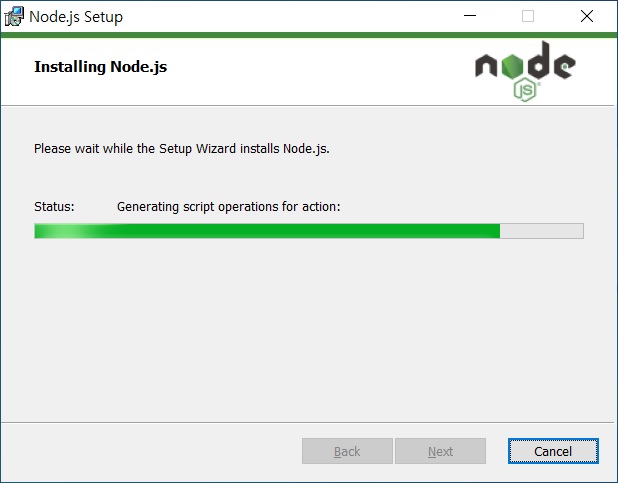Click the unfilled gray end of progress bar
Screen dimensions: 618x483
[x=542, y=231]
